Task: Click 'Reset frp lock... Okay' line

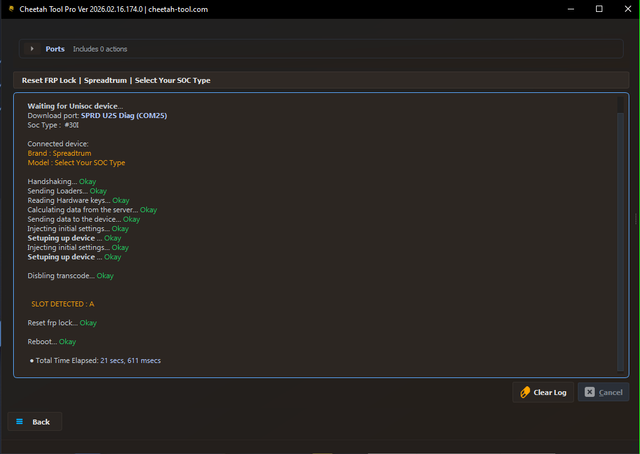Action: click(x=62, y=323)
